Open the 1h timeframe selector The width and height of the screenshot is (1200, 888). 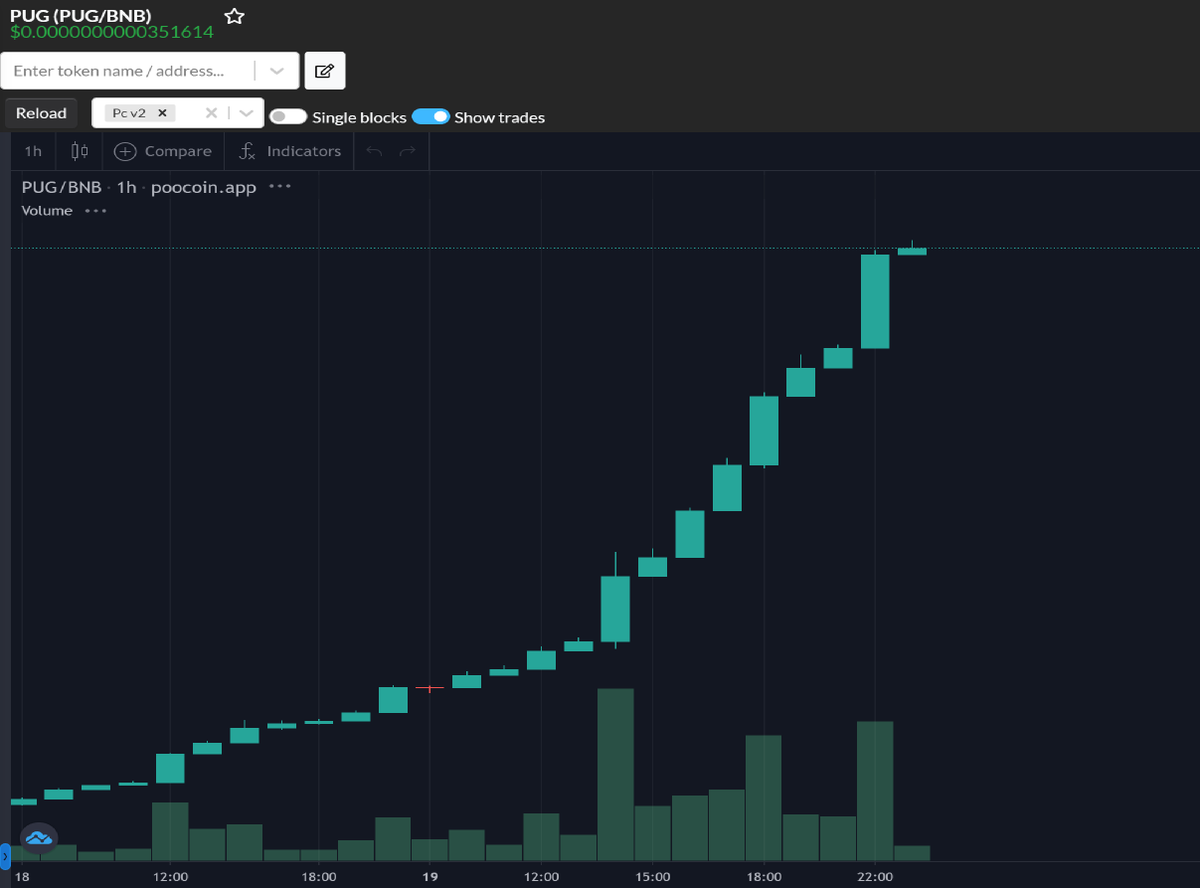click(x=33, y=151)
